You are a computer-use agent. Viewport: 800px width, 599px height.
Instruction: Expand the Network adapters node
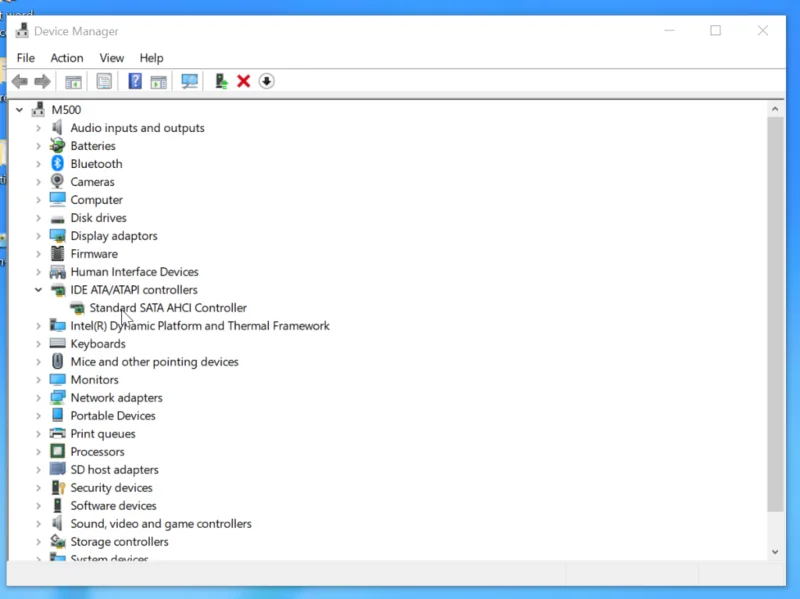coord(38,397)
